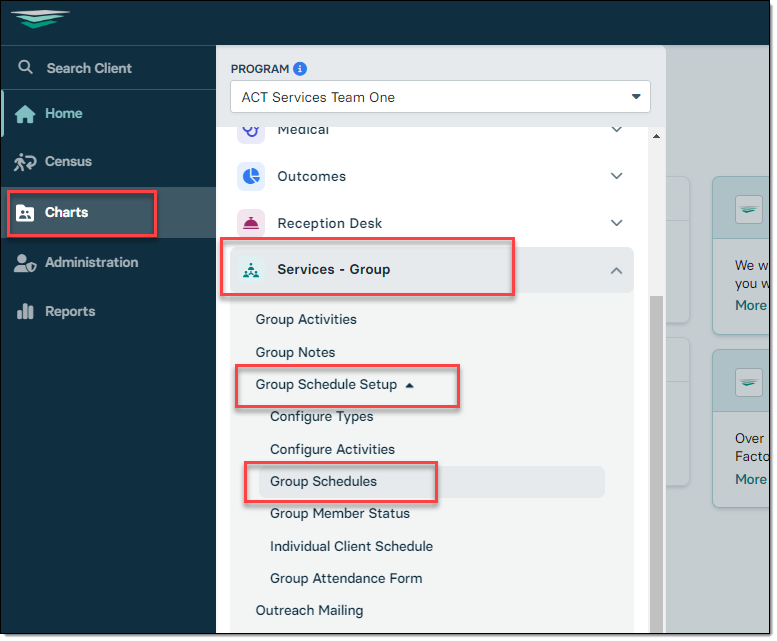Click the Reports bar-chart icon
The height and width of the screenshot is (641, 777).
point(25,312)
